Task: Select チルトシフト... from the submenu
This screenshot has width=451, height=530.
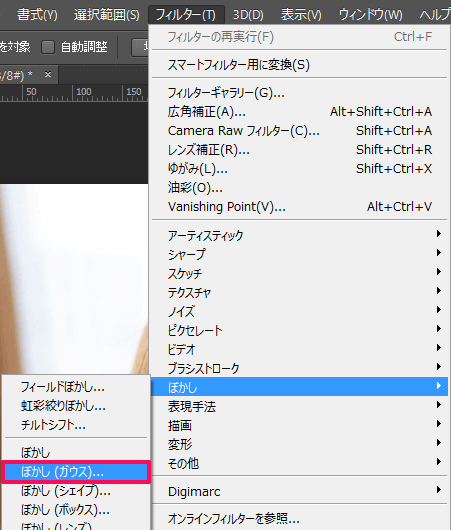Action: click(76, 425)
